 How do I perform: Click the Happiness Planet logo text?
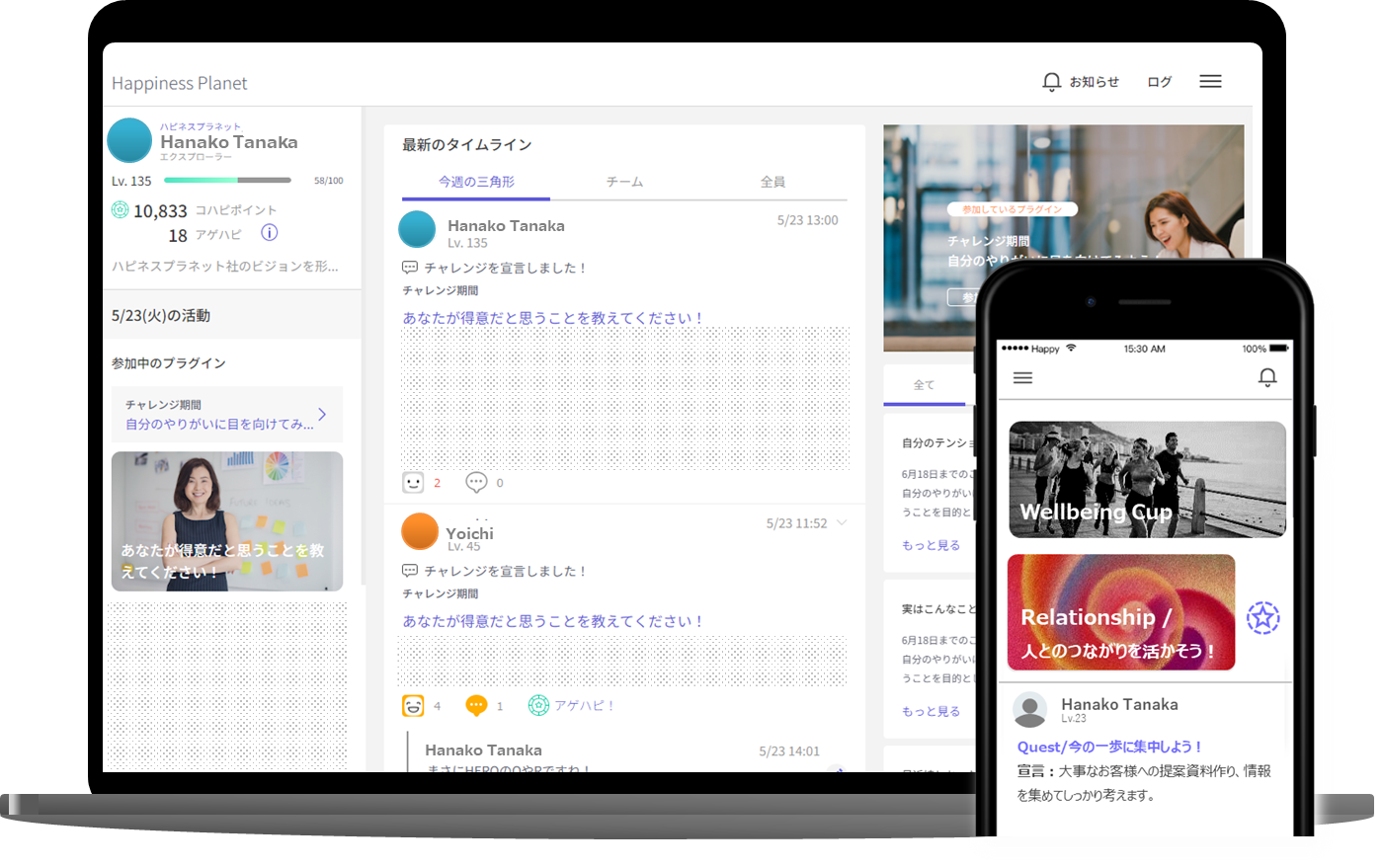(179, 83)
